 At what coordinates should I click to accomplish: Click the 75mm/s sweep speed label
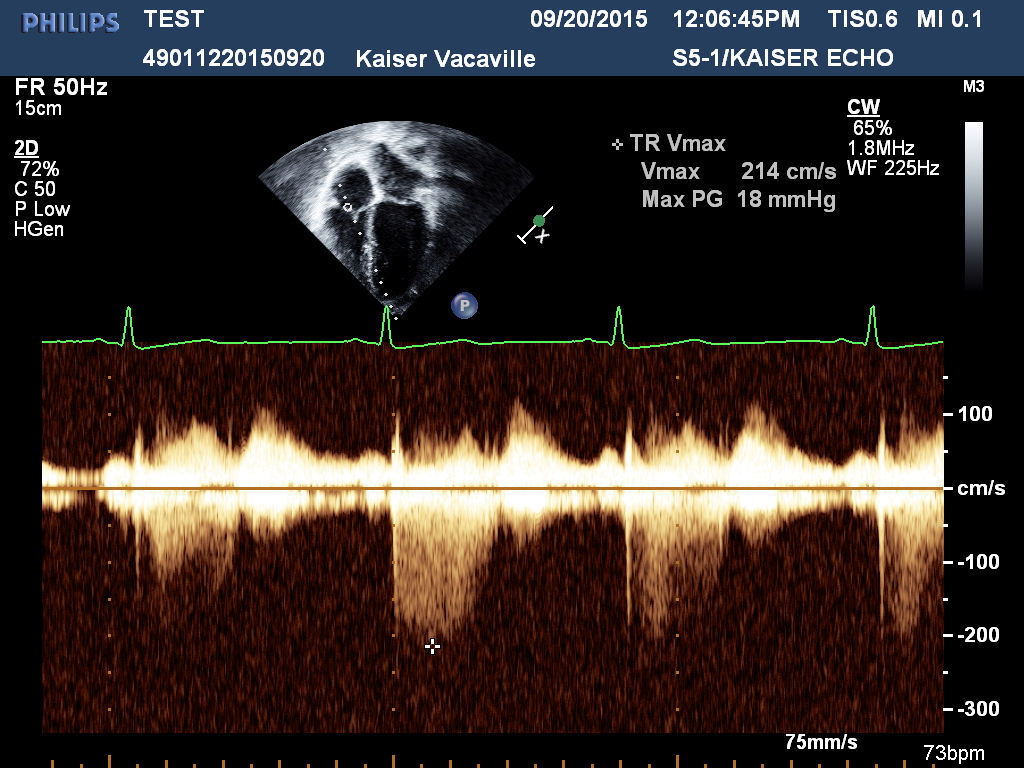coord(821,743)
